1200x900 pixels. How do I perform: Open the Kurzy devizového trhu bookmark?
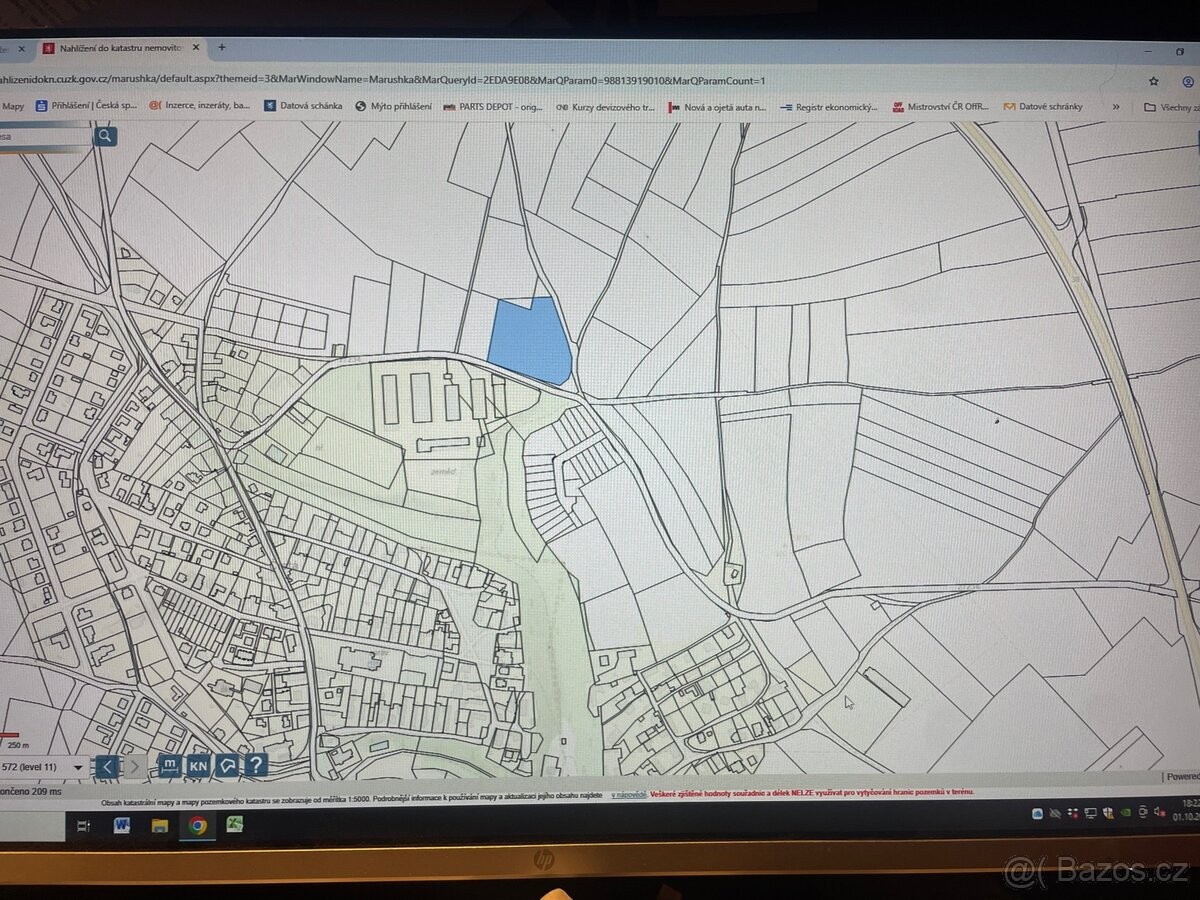(605, 106)
